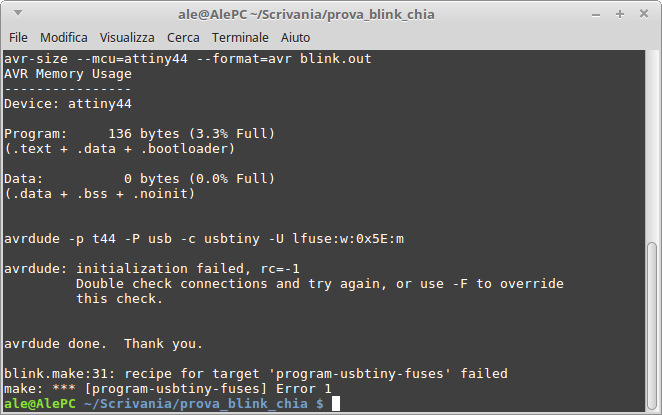
Task: Click the cursor block at the prompt
Action: click(336, 404)
